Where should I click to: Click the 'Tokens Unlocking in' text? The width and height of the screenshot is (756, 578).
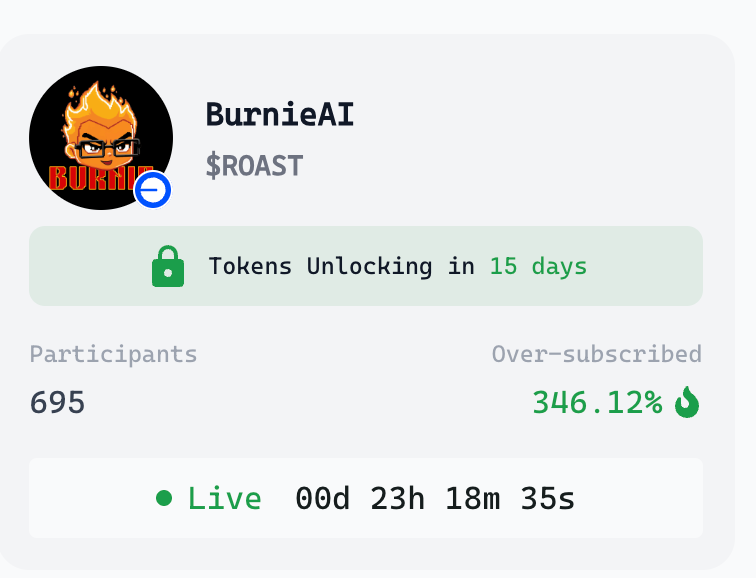[342, 266]
